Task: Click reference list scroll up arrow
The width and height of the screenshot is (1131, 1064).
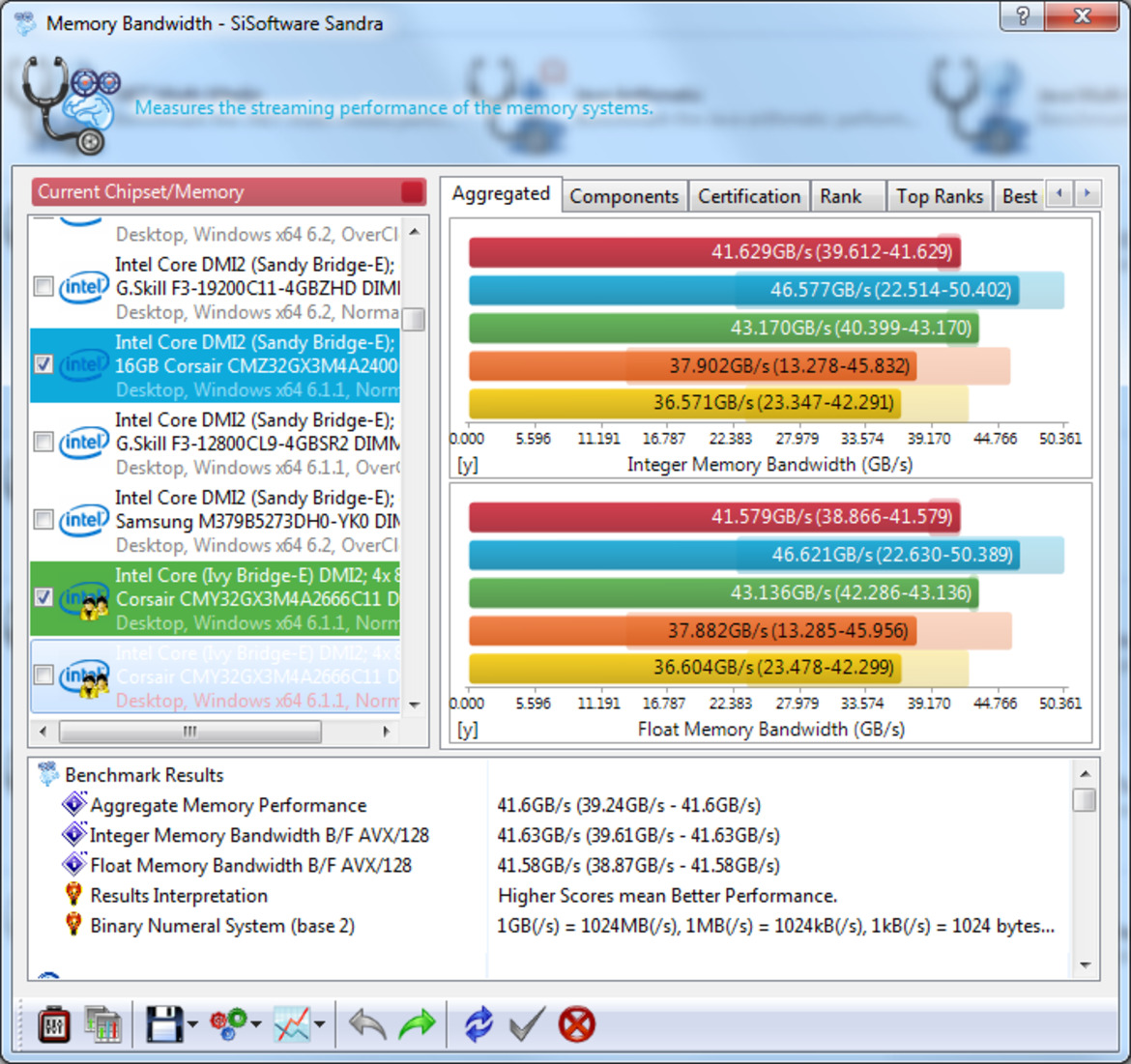Action: [414, 232]
